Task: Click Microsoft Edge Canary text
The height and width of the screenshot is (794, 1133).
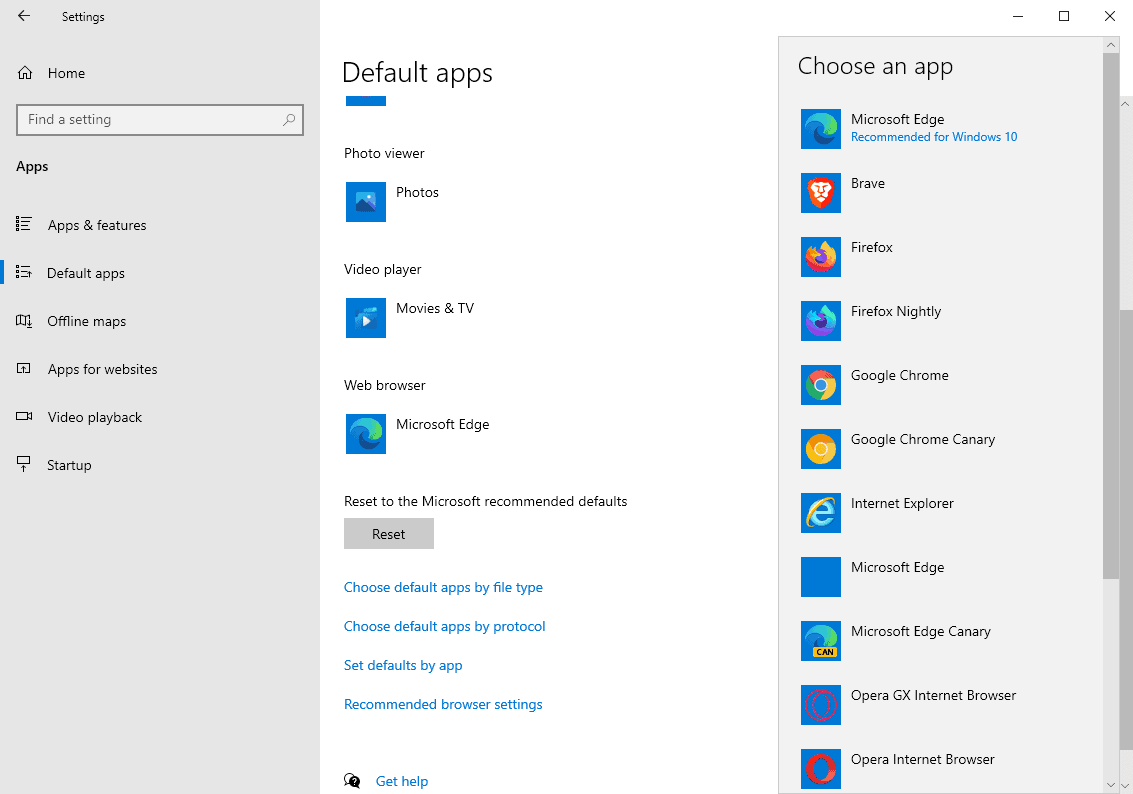Action: coord(920,631)
